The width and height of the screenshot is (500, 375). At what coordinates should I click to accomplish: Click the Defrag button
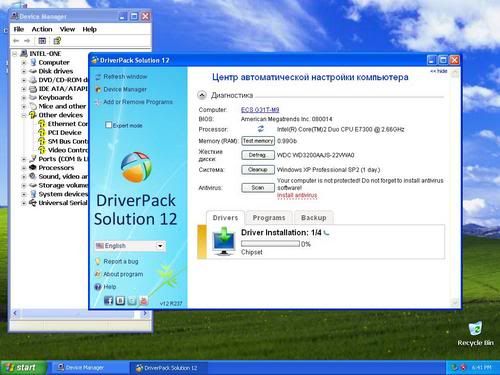point(258,155)
